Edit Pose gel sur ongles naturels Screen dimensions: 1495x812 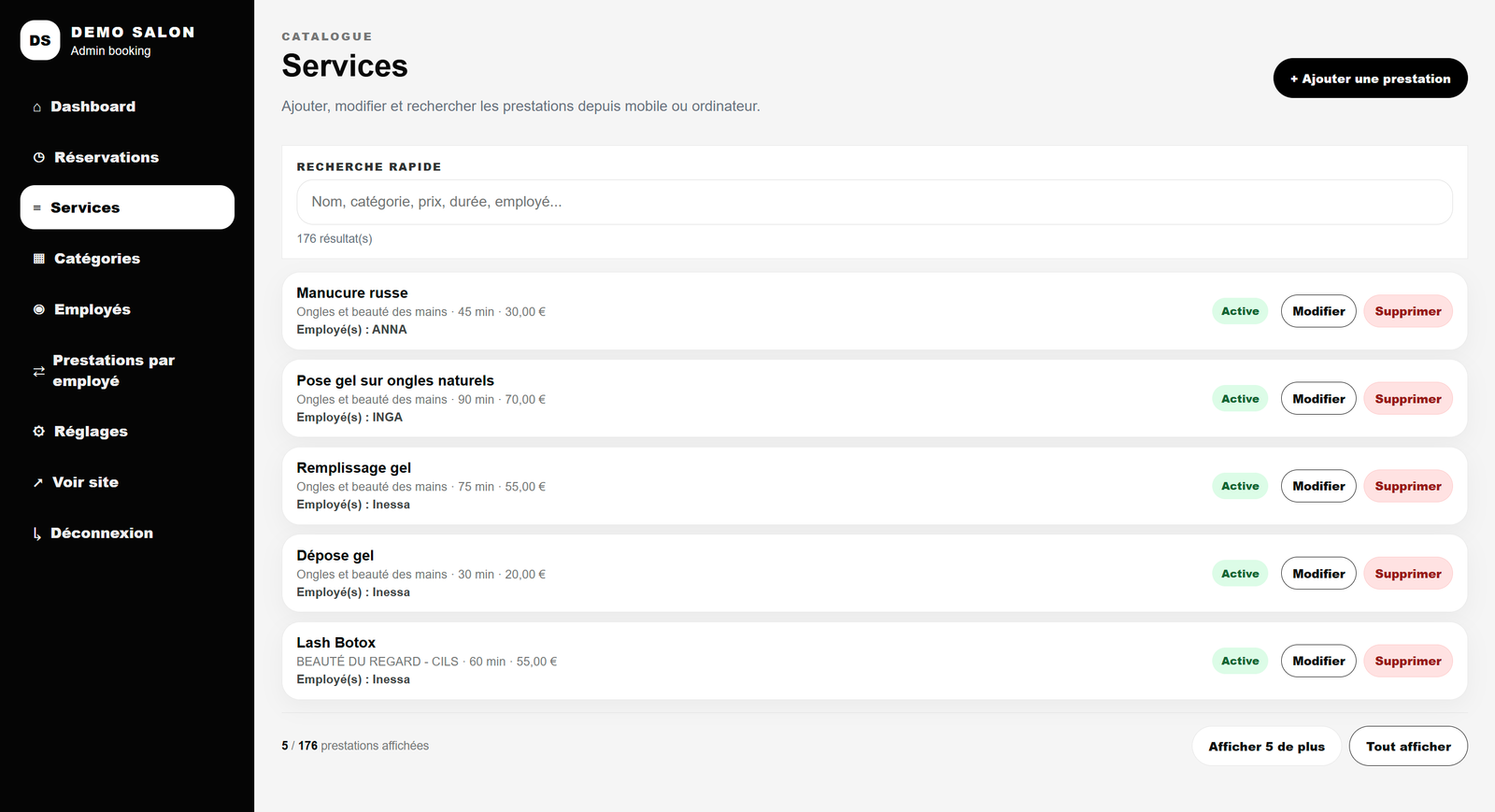pos(1318,399)
